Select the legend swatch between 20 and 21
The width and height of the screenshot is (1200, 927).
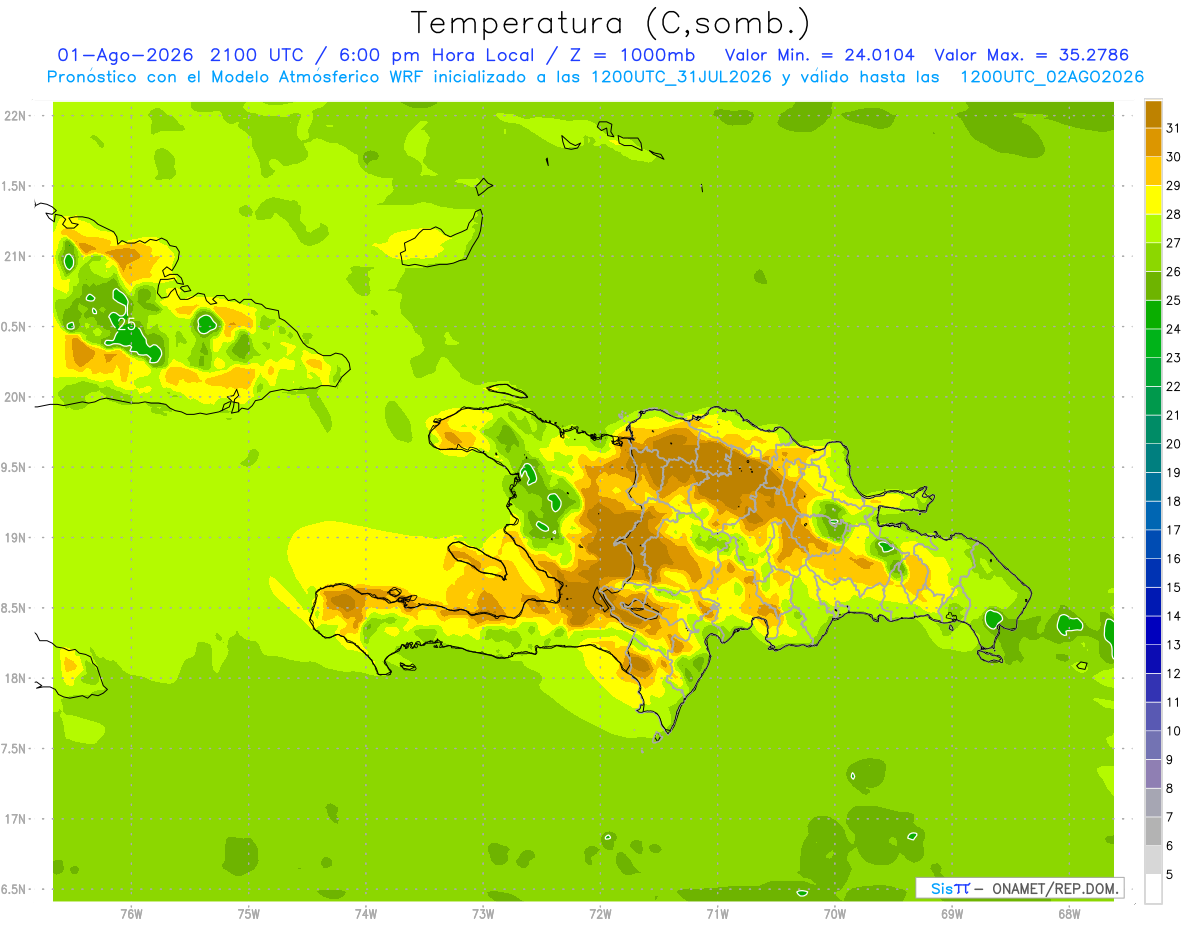[1153, 429]
